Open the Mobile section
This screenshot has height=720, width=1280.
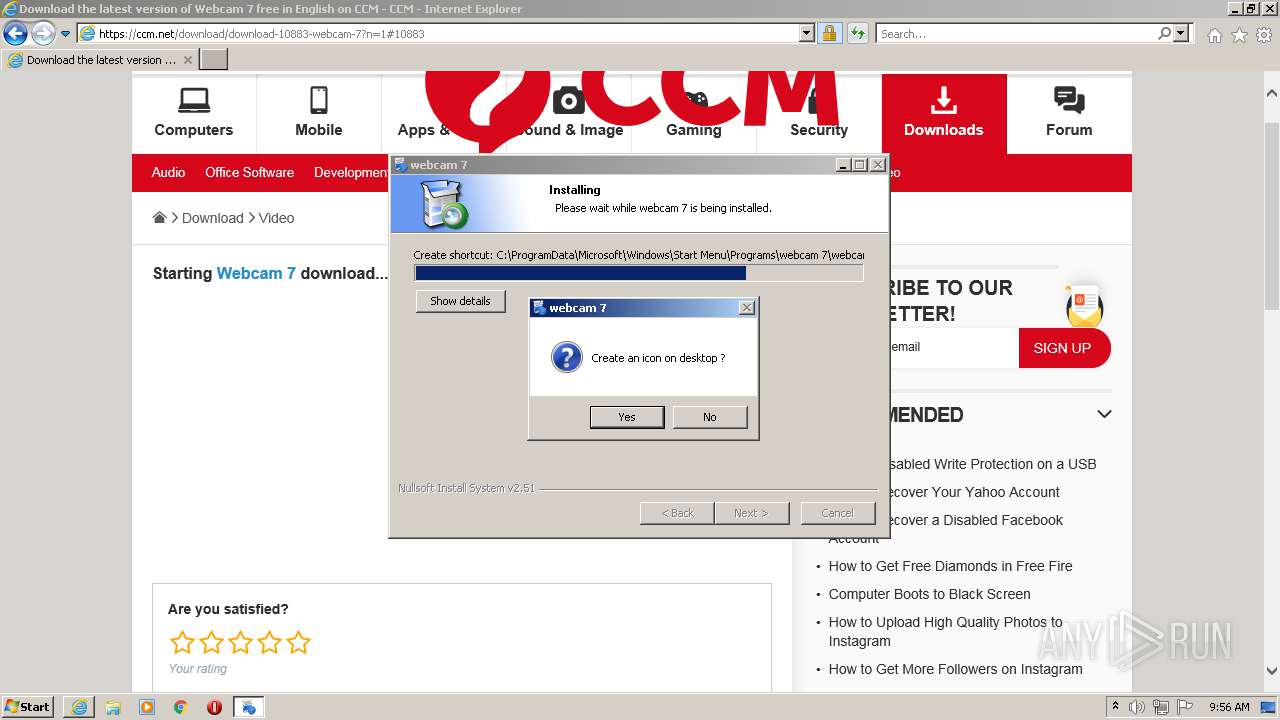[318, 113]
